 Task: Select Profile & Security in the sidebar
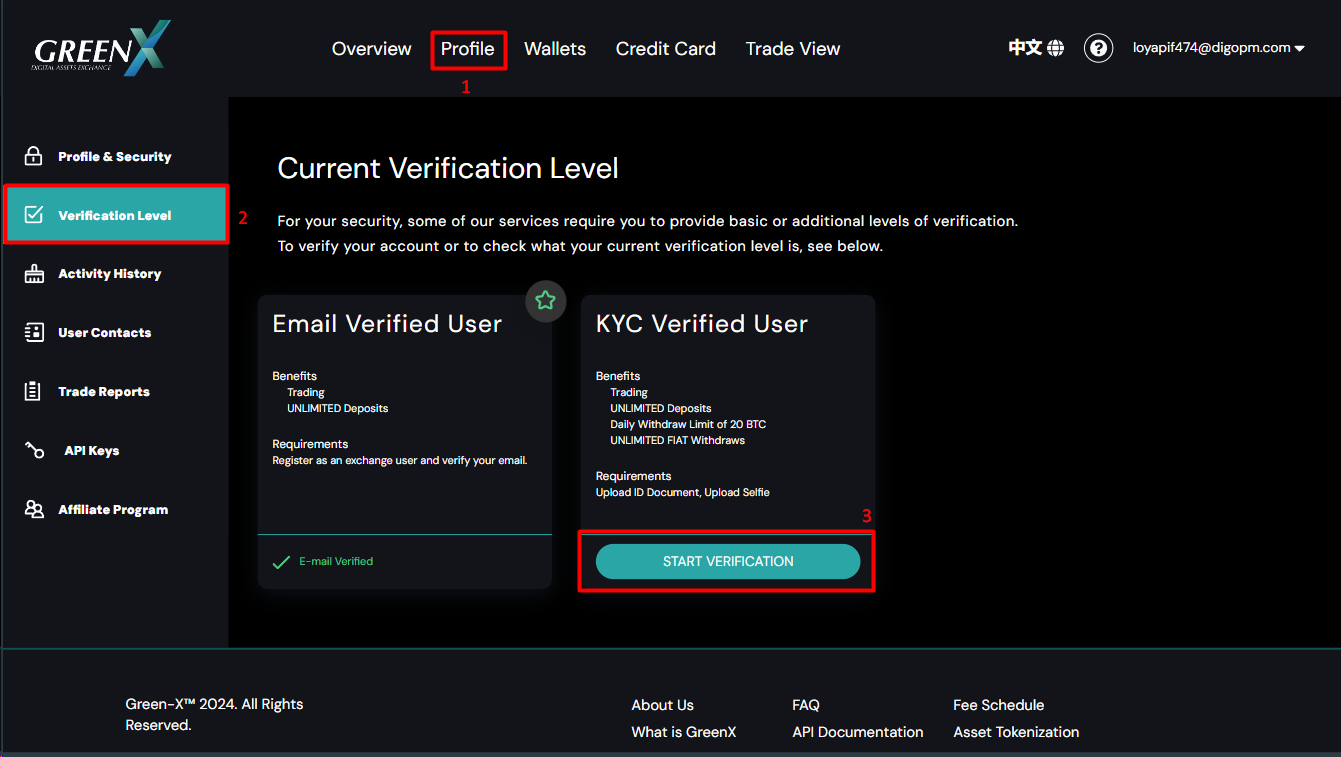point(115,156)
